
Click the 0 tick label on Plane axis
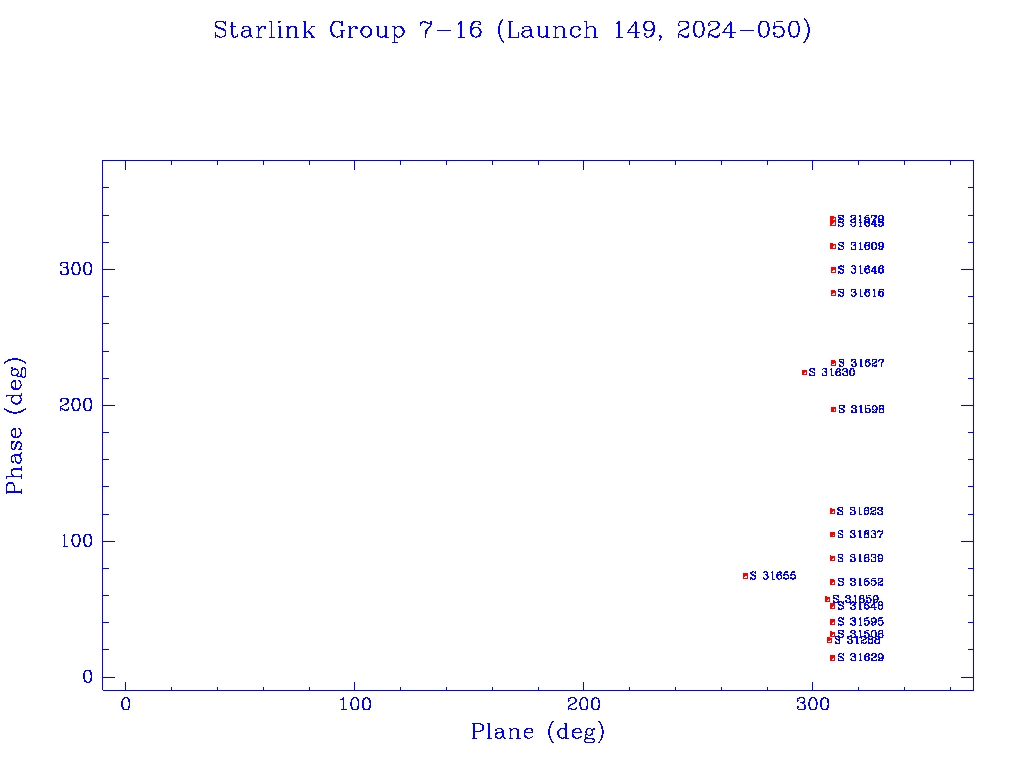[125, 704]
